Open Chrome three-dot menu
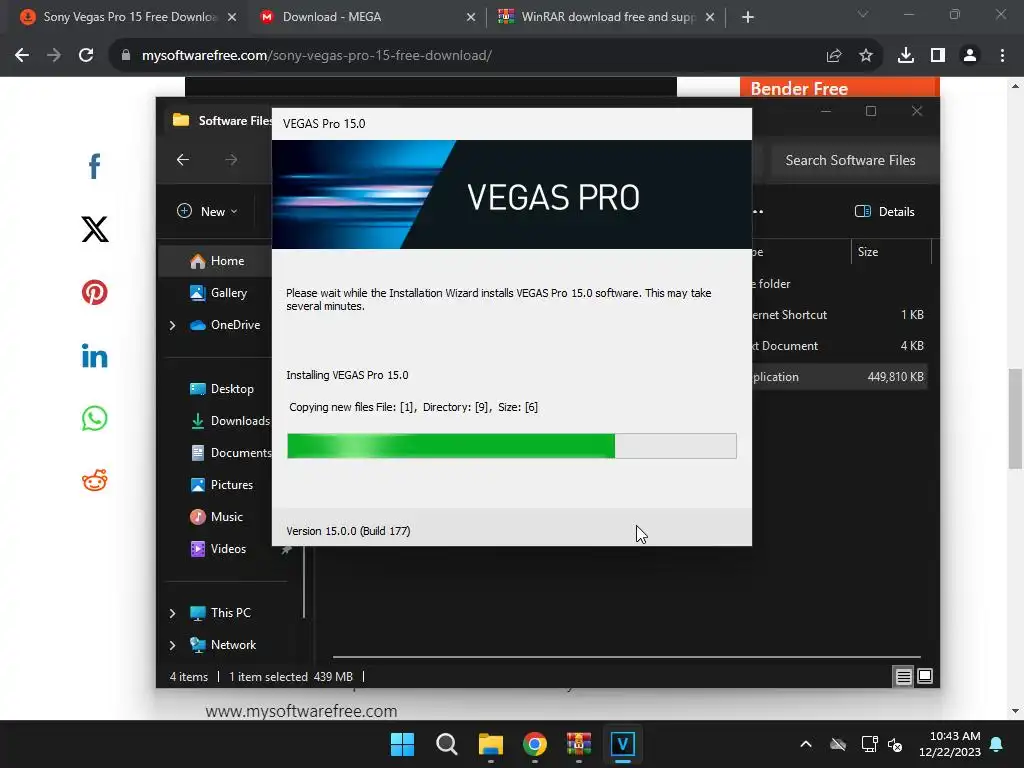 [1002, 56]
